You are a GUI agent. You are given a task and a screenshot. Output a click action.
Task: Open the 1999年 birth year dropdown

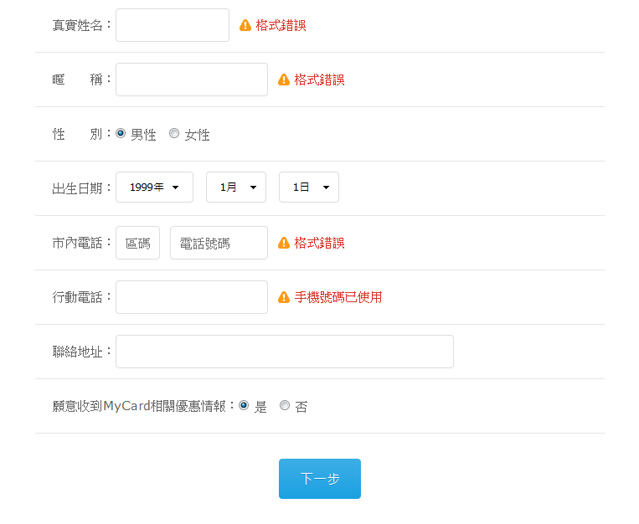tap(154, 187)
